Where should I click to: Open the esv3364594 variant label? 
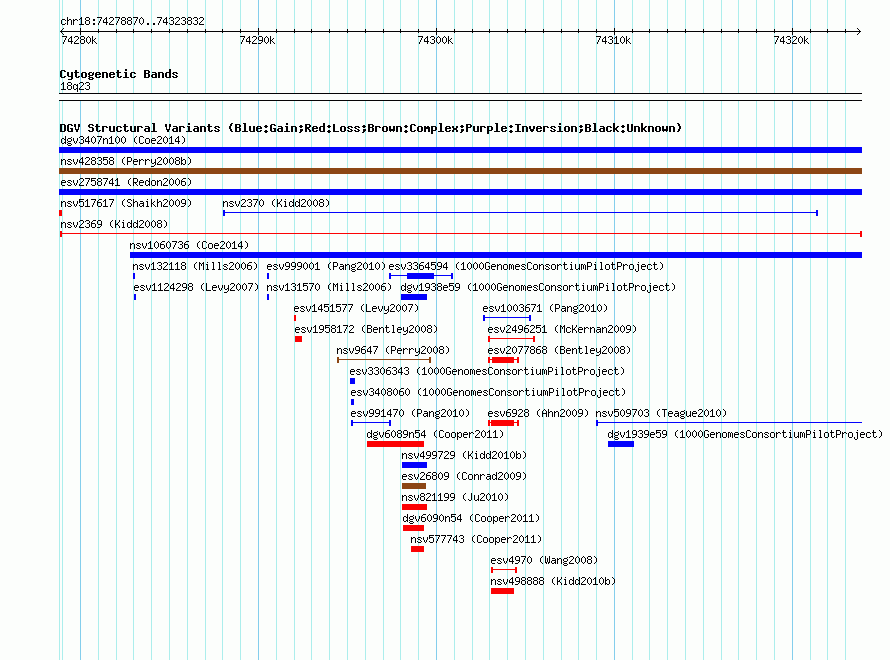click(x=526, y=266)
